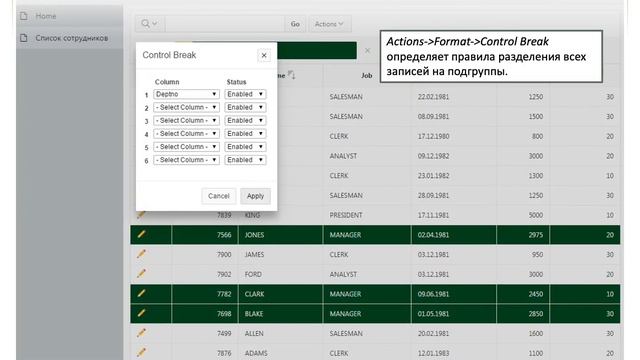Open Status Enabled dropdown for row 6
The image size is (640, 360).
tap(245, 160)
